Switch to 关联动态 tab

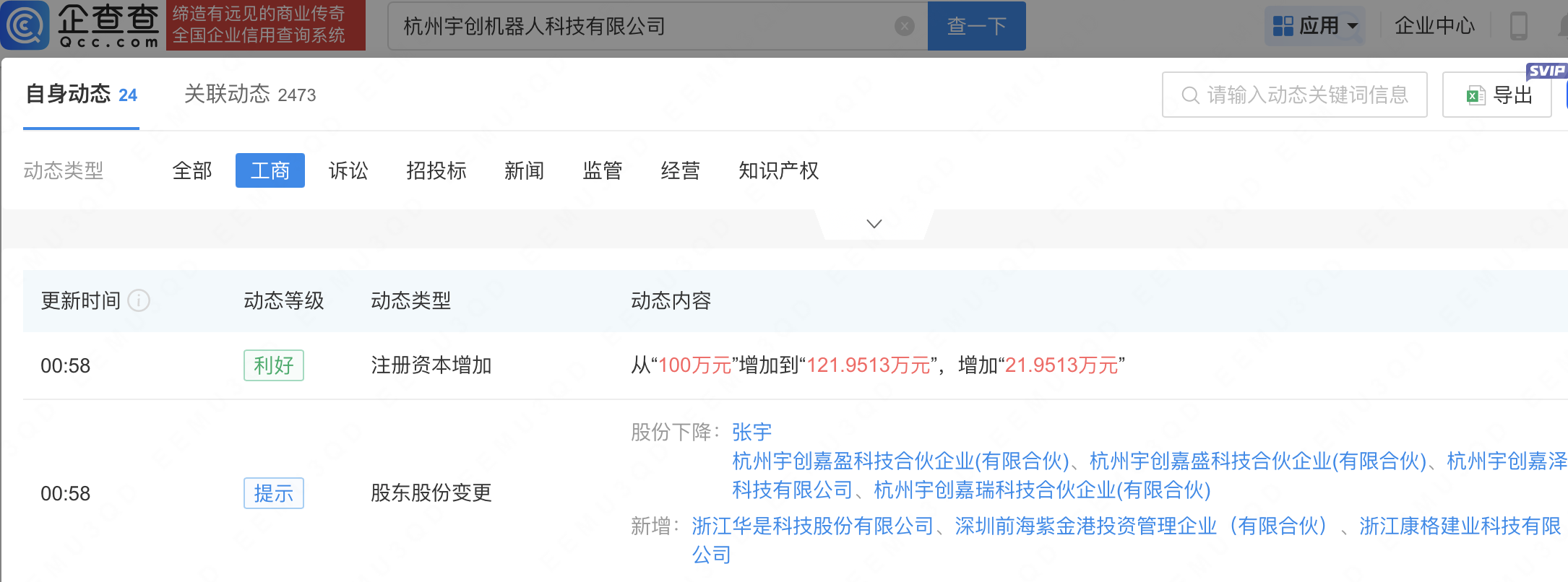click(249, 95)
